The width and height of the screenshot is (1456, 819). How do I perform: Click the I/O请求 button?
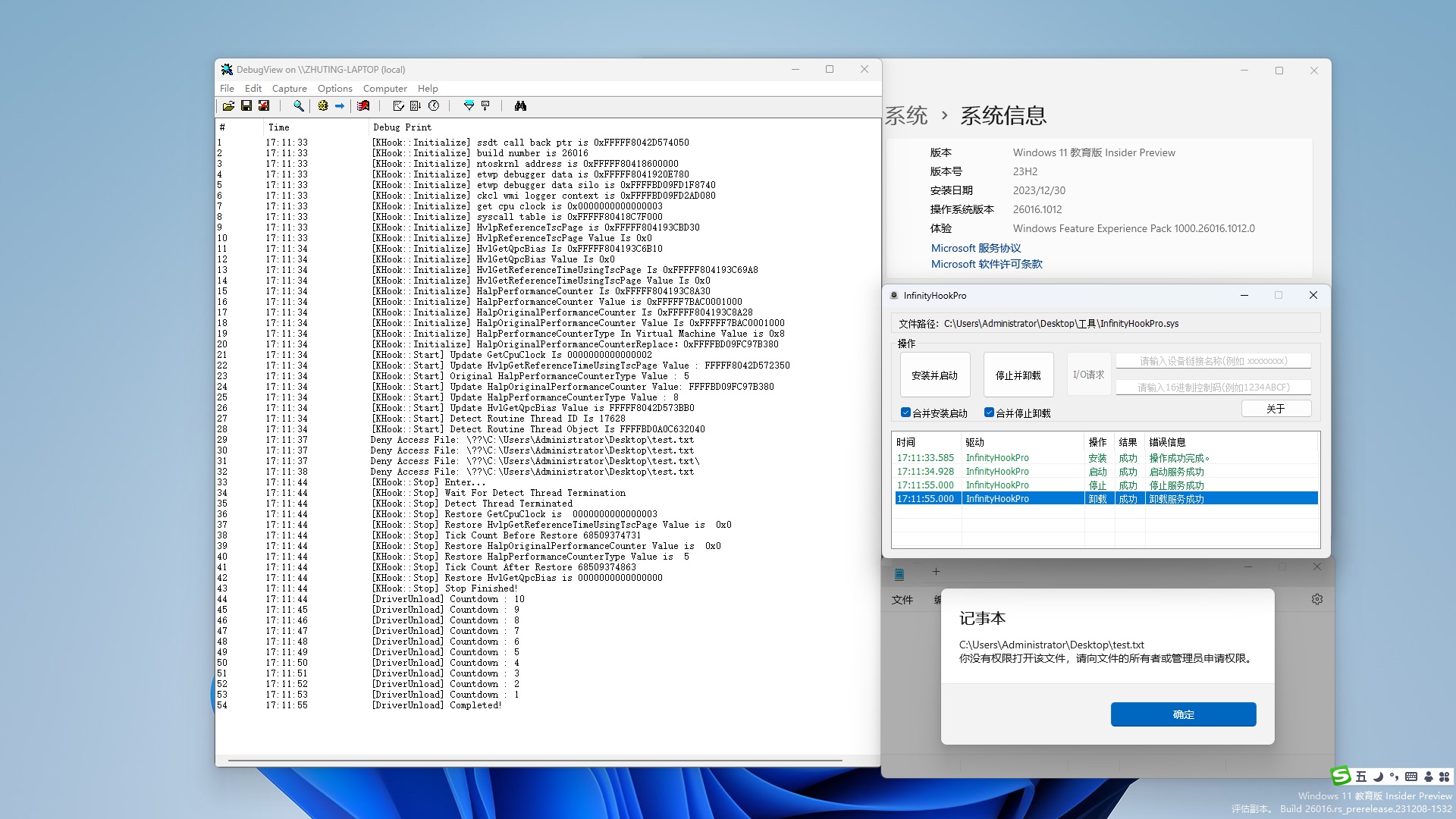[1089, 375]
